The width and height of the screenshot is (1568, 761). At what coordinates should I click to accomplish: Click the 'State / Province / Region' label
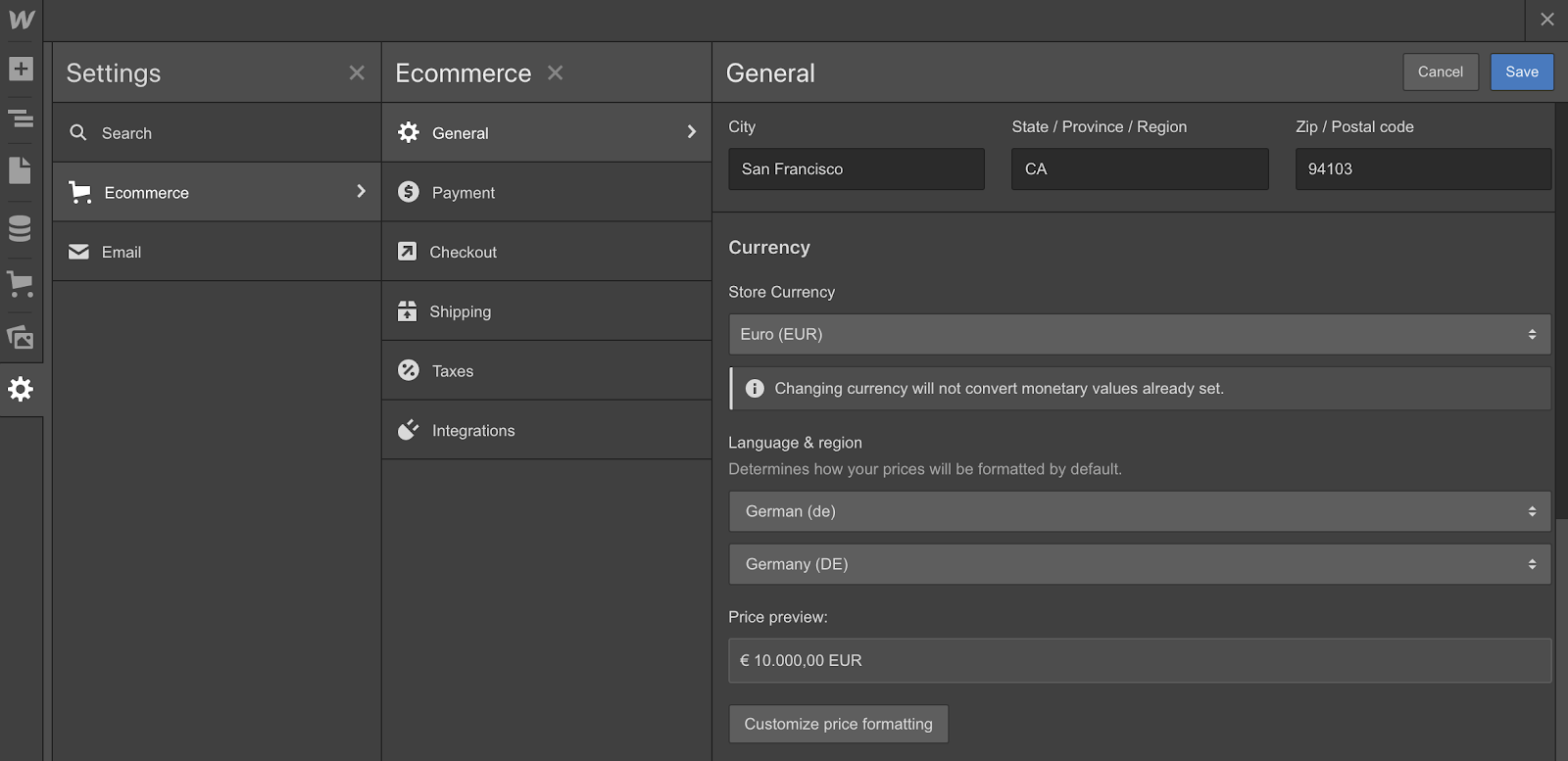point(1099,126)
